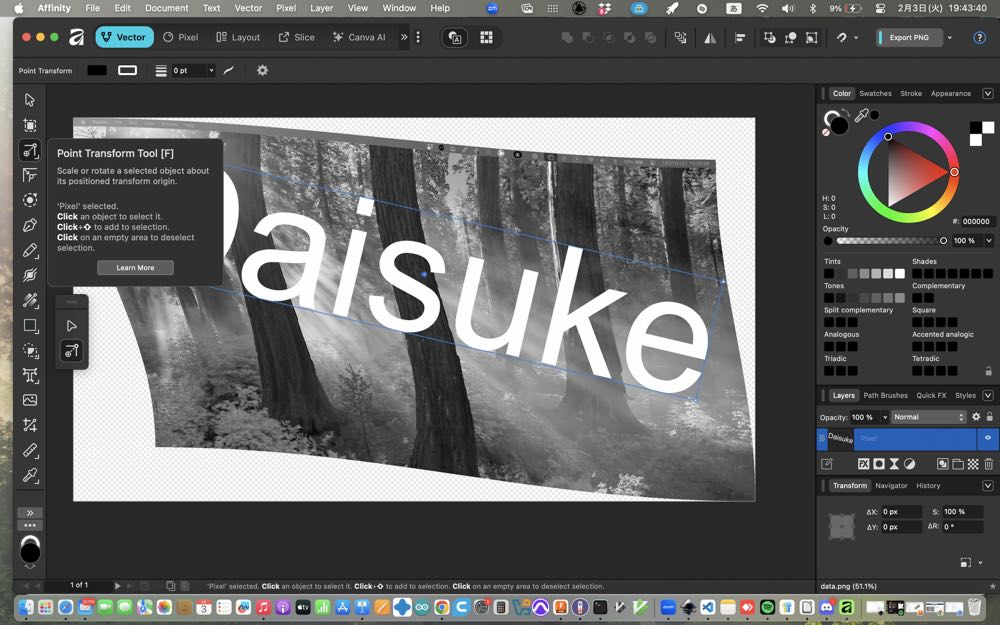Add a pixel layer via checkerboard icon
1000x625 pixels.
click(973, 464)
